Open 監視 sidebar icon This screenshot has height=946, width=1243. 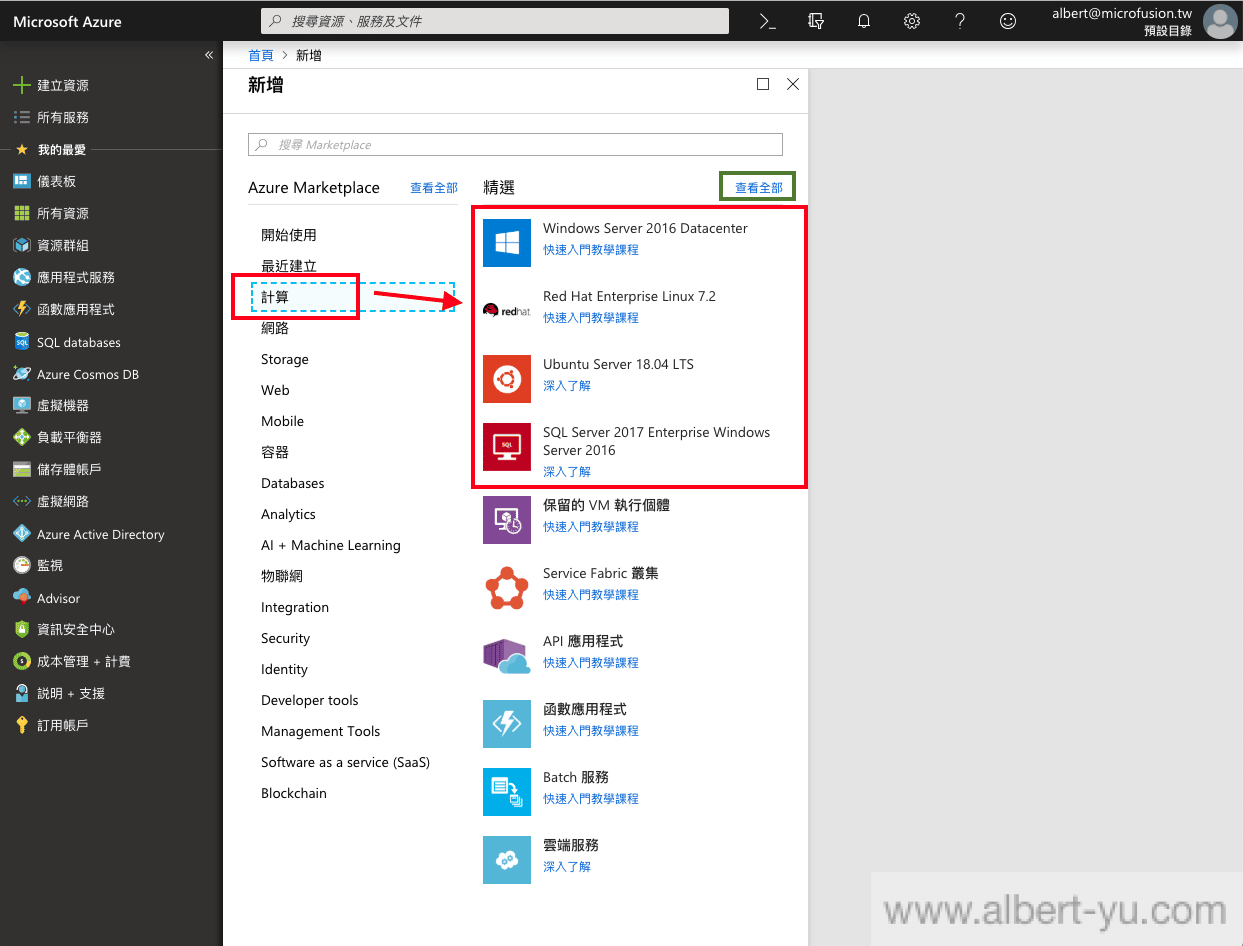click(21, 565)
